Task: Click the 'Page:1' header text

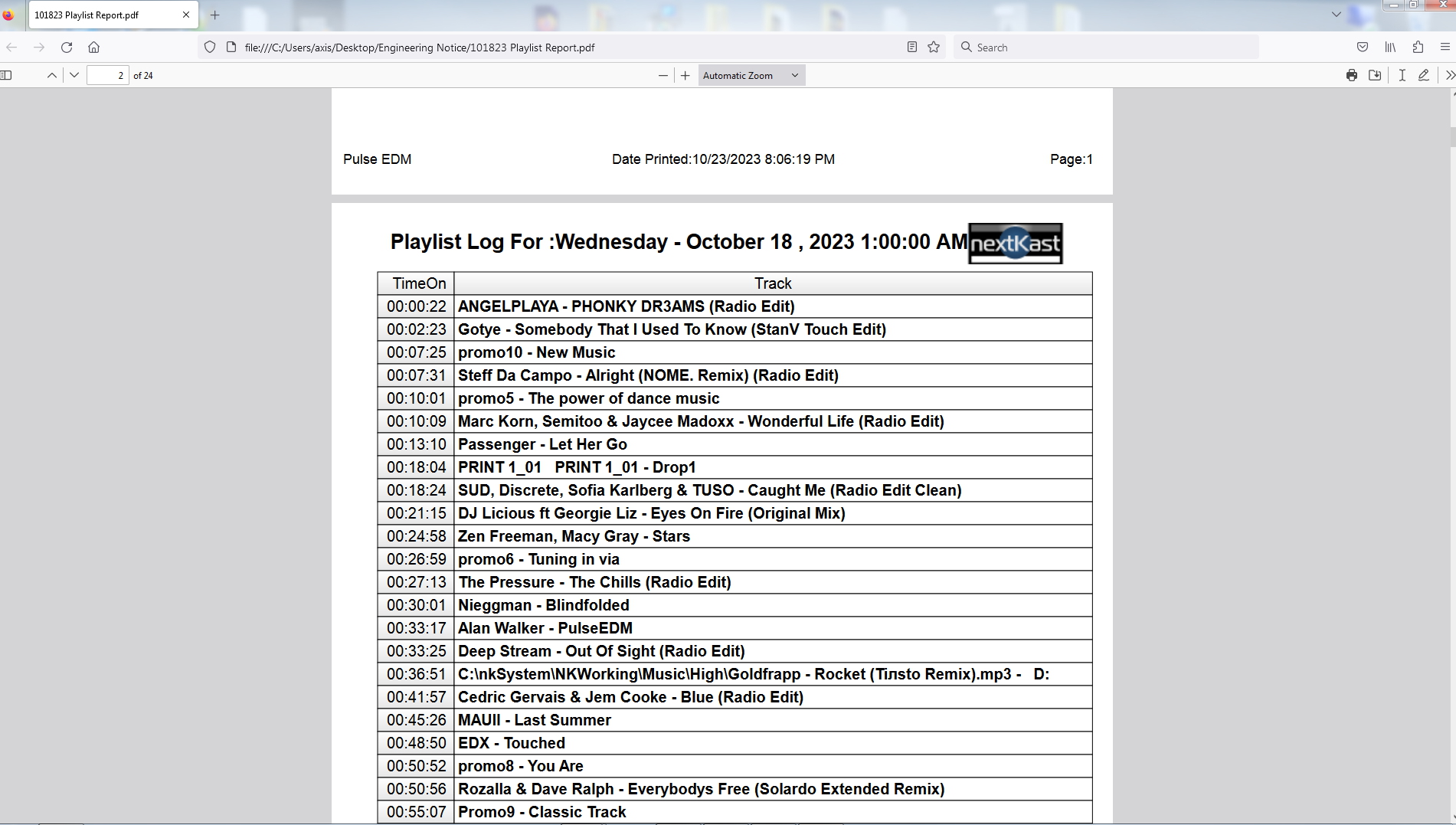Action: pyautogui.click(x=1072, y=159)
